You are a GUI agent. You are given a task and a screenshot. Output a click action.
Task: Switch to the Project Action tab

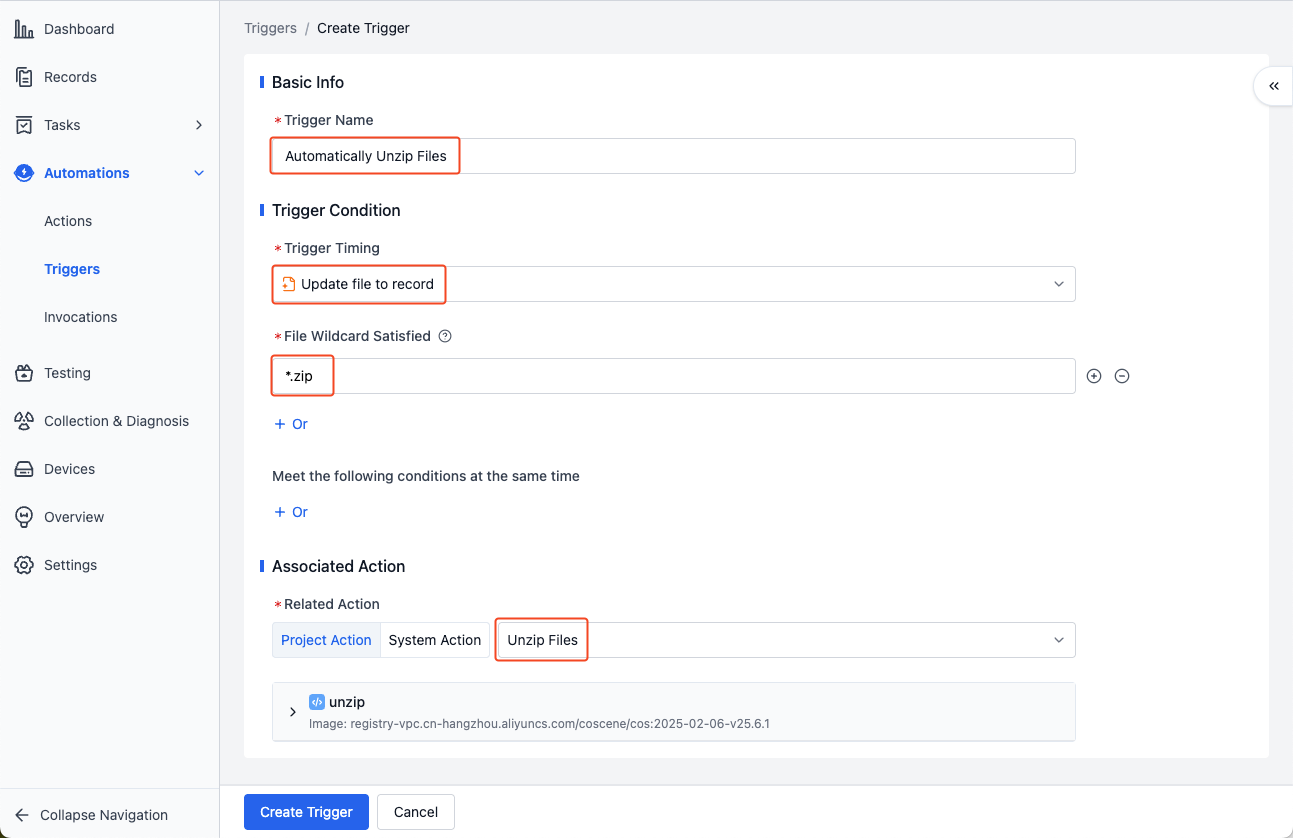(x=326, y=640)
